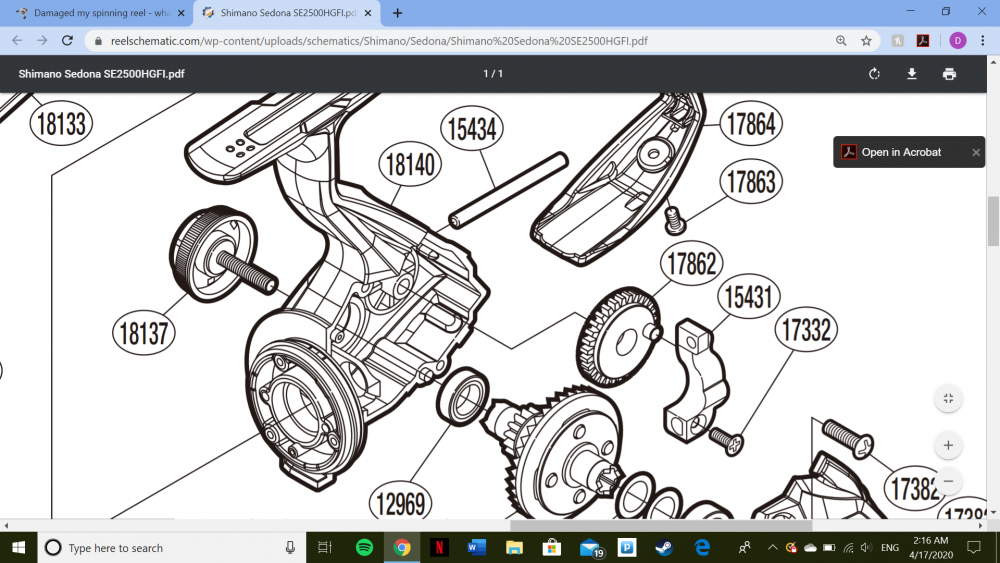Download the PDF file
The image size is (1000, 563).
(912, 74)
